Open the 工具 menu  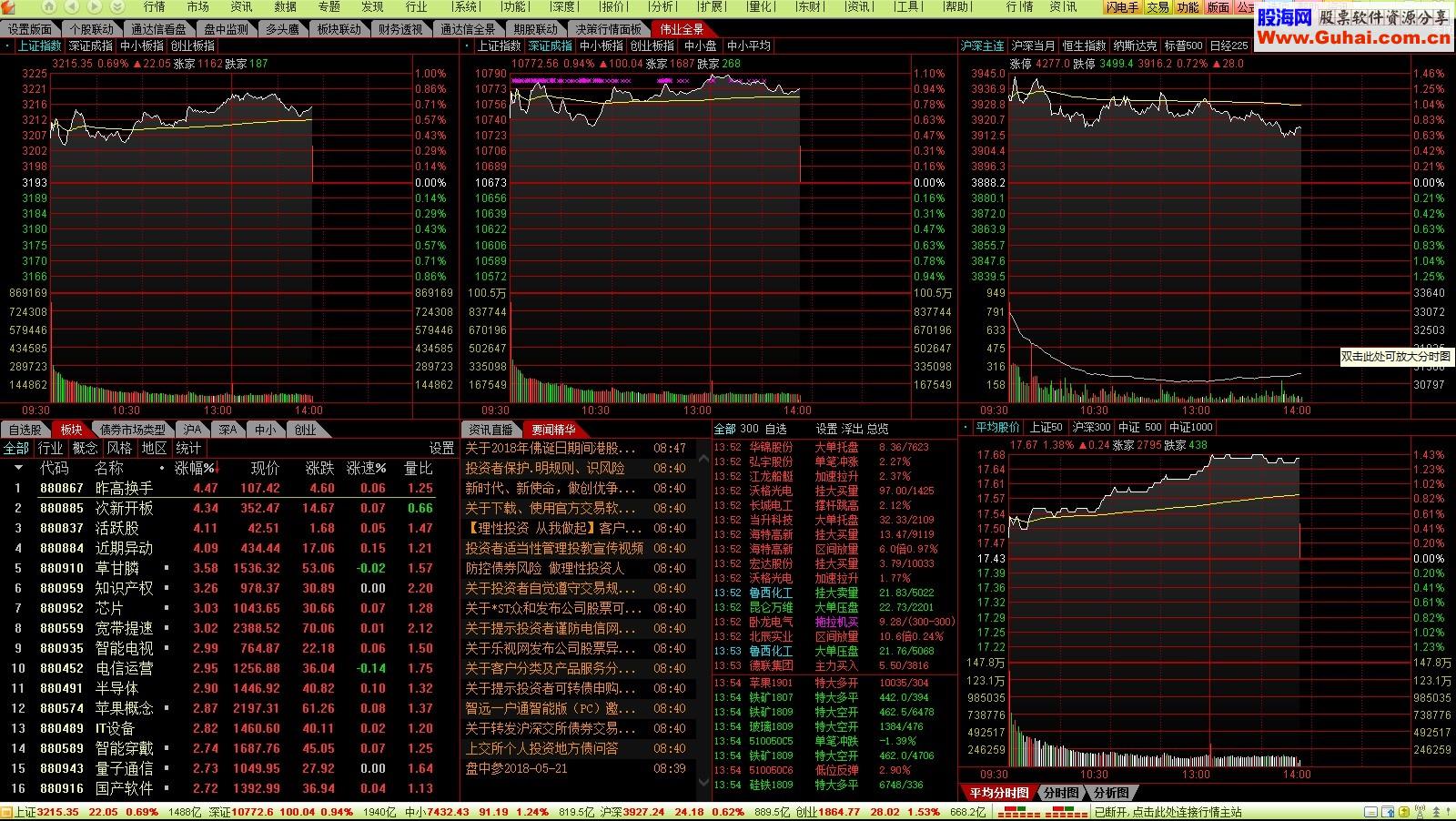click(907, 7)
